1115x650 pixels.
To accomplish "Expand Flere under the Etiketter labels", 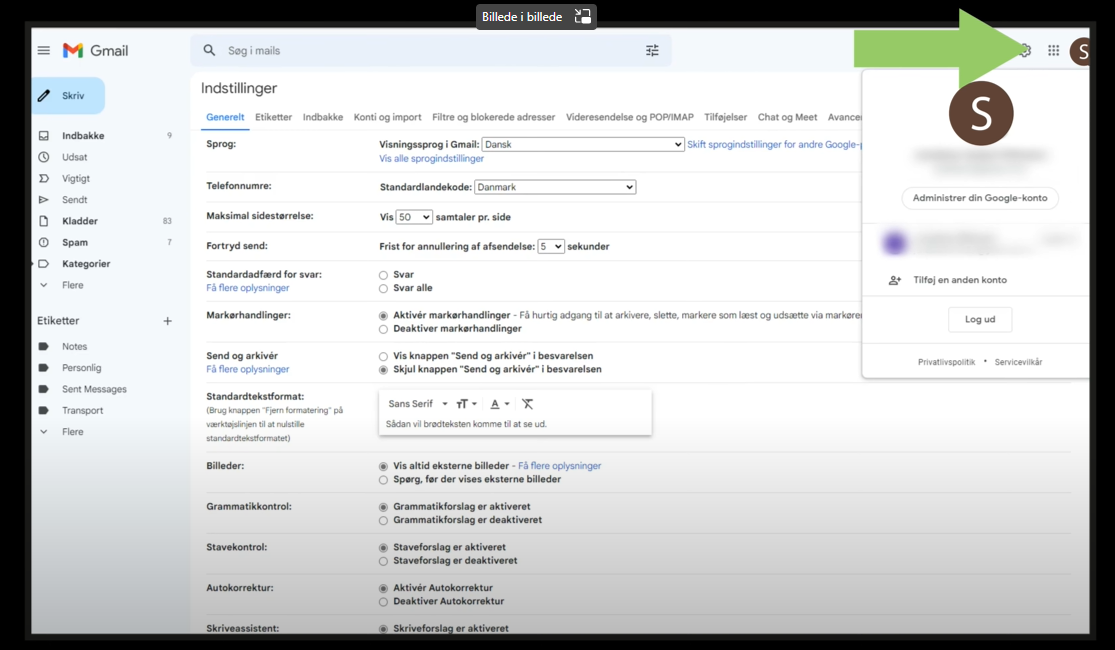I will coord(72,432).
